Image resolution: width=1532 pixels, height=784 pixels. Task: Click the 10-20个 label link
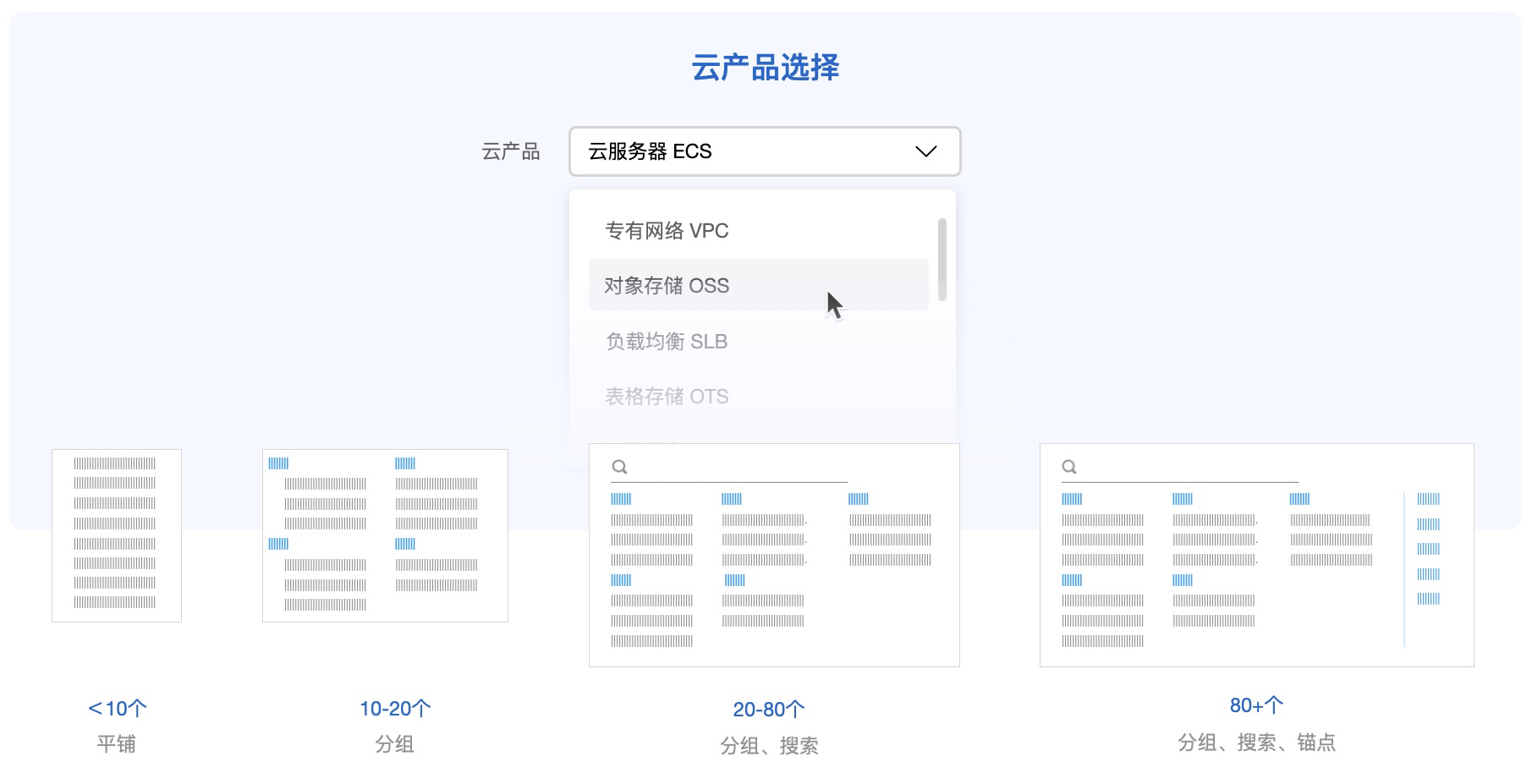[x=395, y=709]
